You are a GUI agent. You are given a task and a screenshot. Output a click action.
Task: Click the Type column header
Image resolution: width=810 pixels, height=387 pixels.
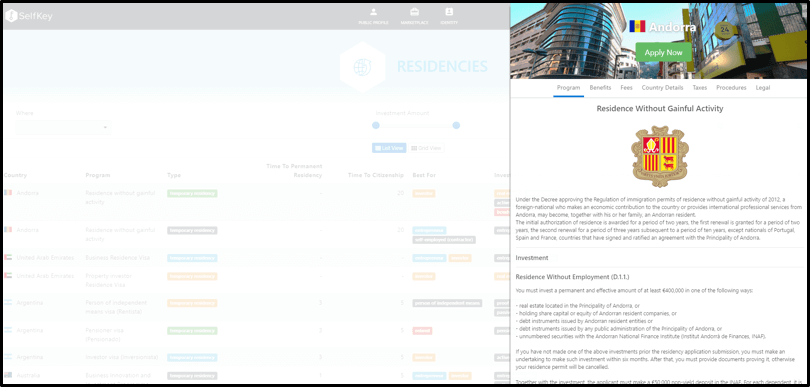point(174,175)
